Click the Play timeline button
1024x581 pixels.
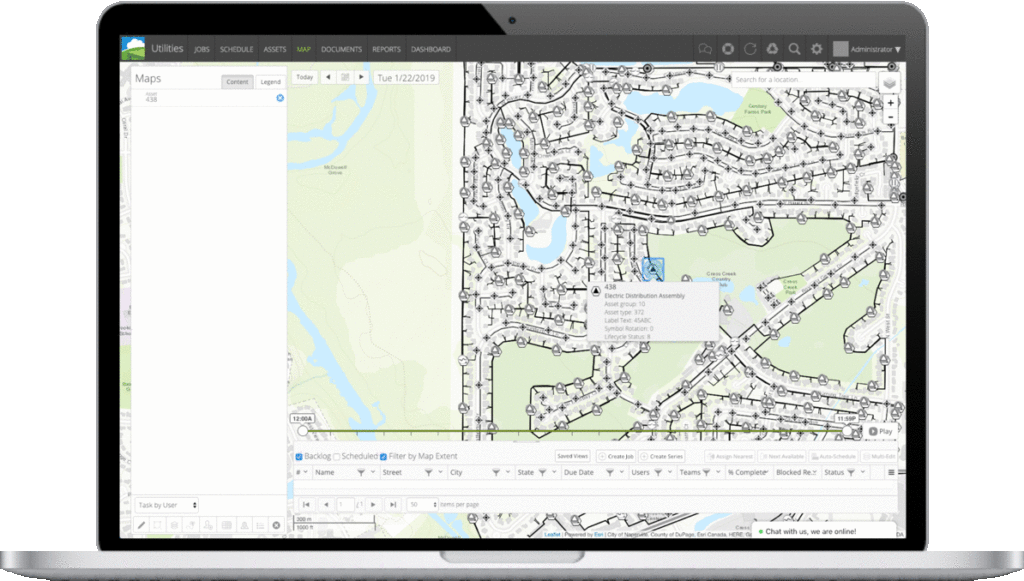tap(881, 432)
